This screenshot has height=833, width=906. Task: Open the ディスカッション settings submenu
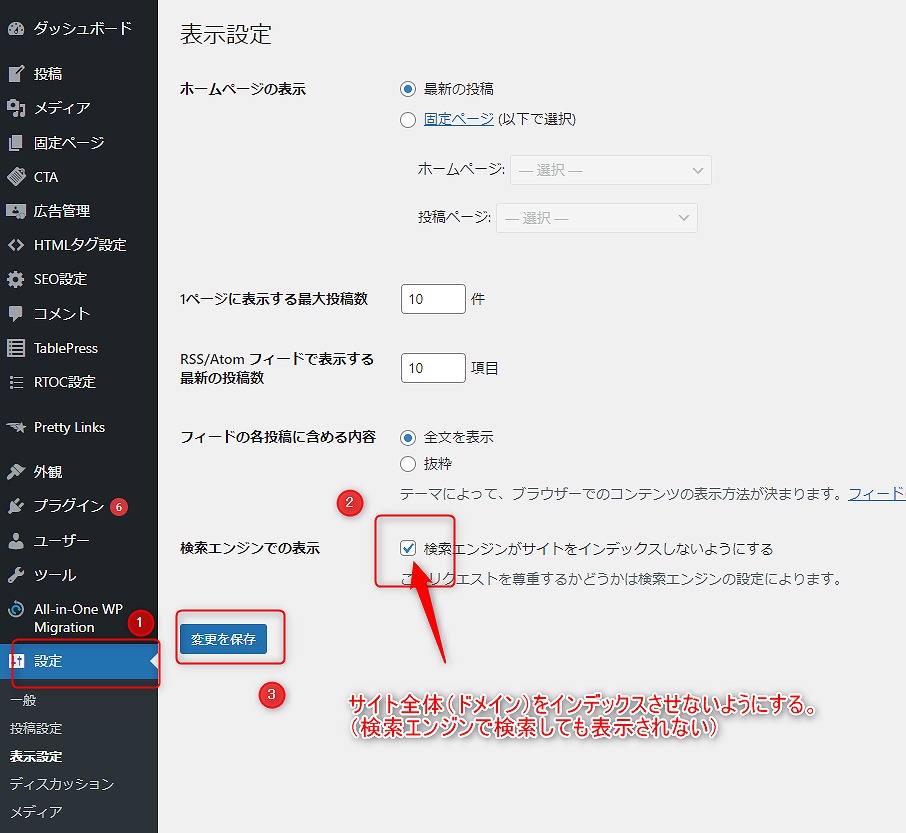[62, 784]
